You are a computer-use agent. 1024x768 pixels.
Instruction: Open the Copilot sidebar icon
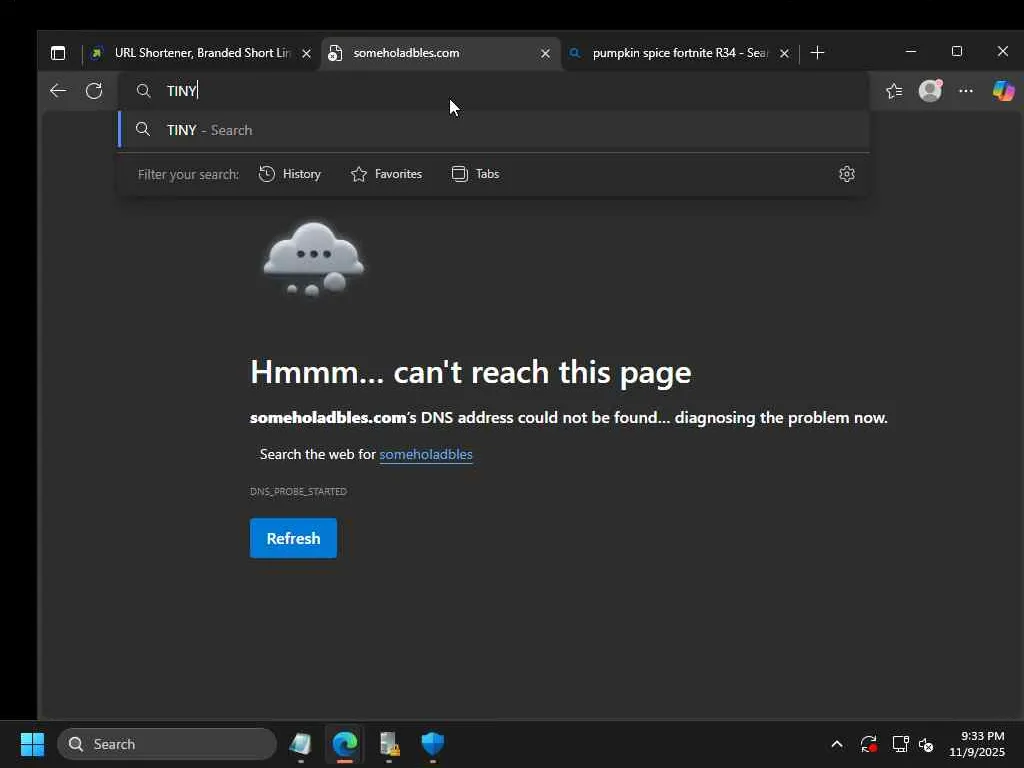point(1003,90)
